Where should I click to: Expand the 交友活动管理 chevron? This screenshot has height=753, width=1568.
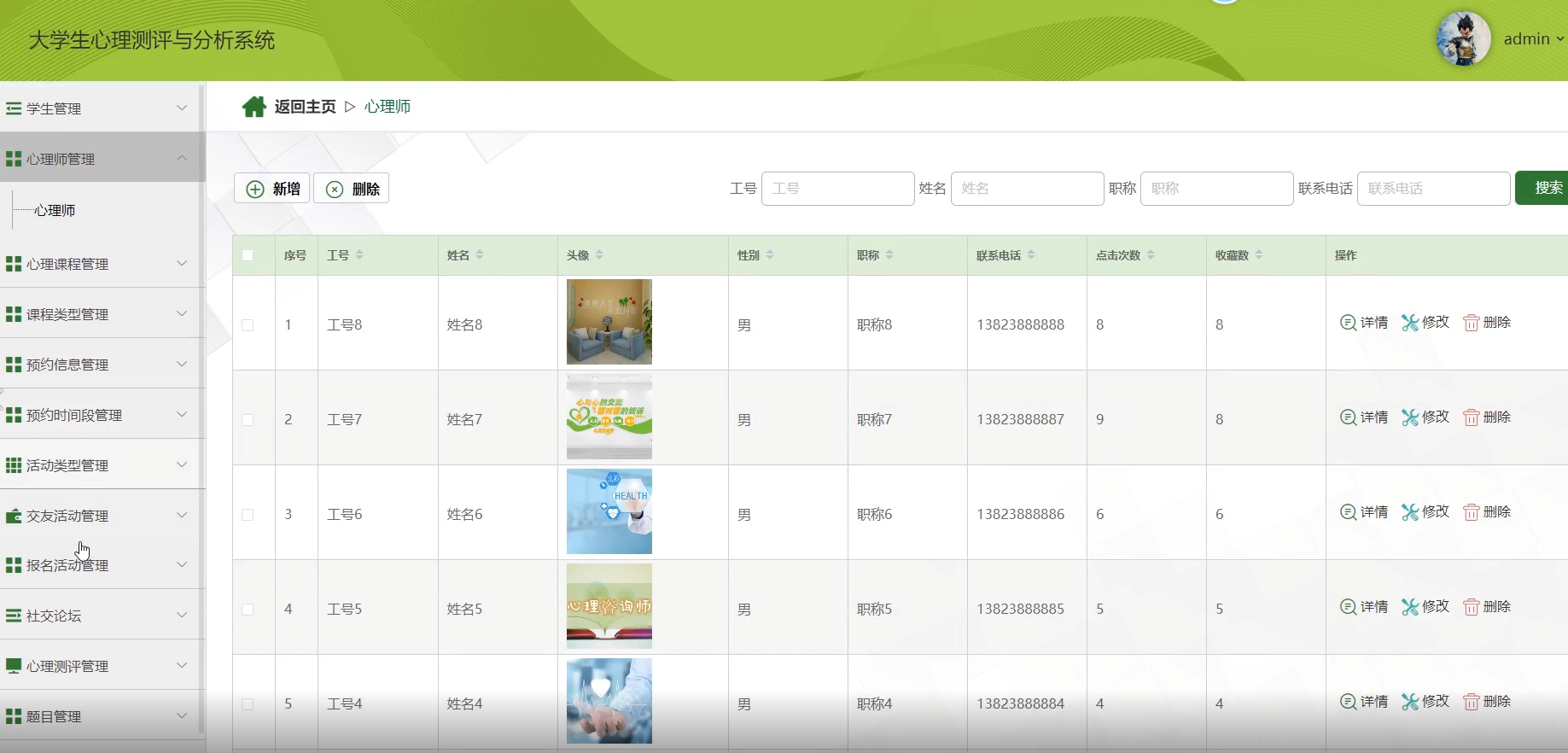coord(182,515)
